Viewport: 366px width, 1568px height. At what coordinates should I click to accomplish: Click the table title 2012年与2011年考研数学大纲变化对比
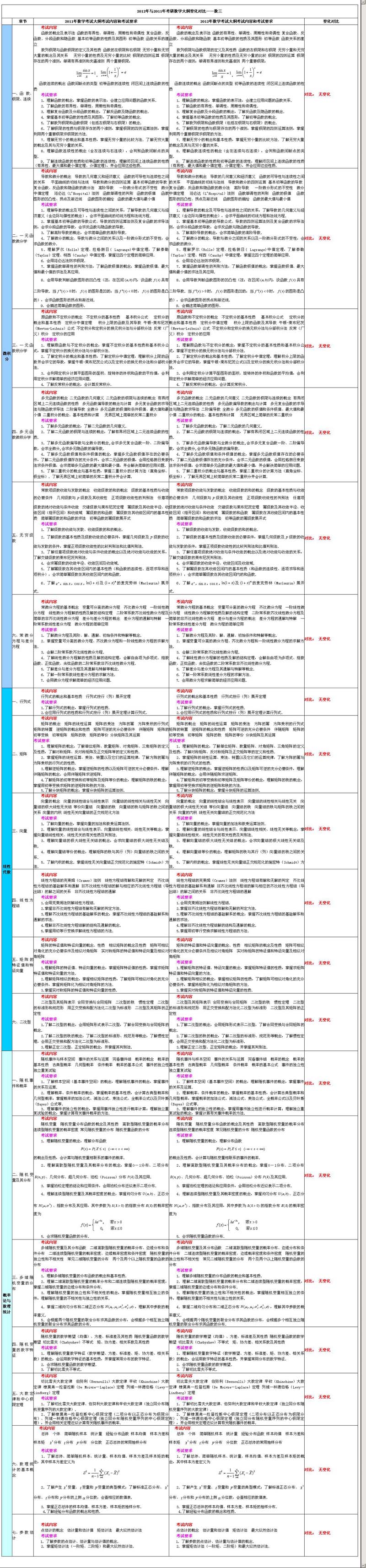pyautogui.click(x=183, y=11)
